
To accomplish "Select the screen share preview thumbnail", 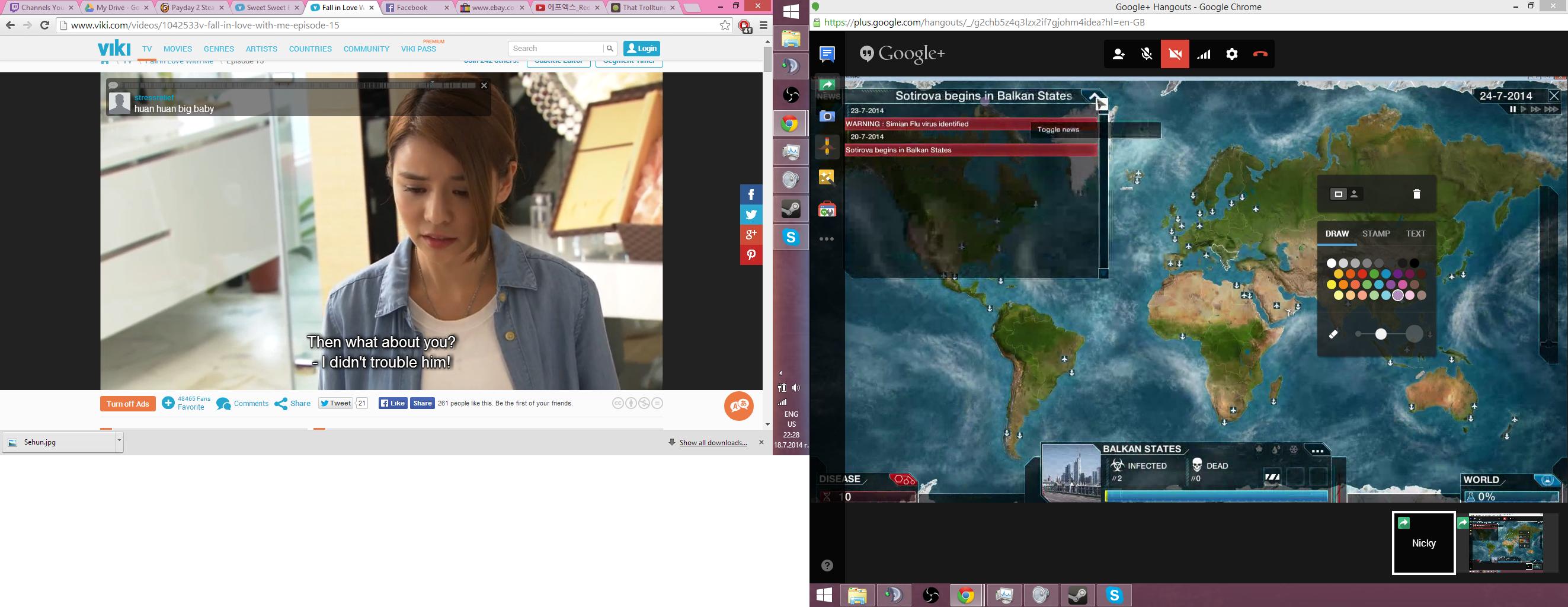I will pos(1507,543).
